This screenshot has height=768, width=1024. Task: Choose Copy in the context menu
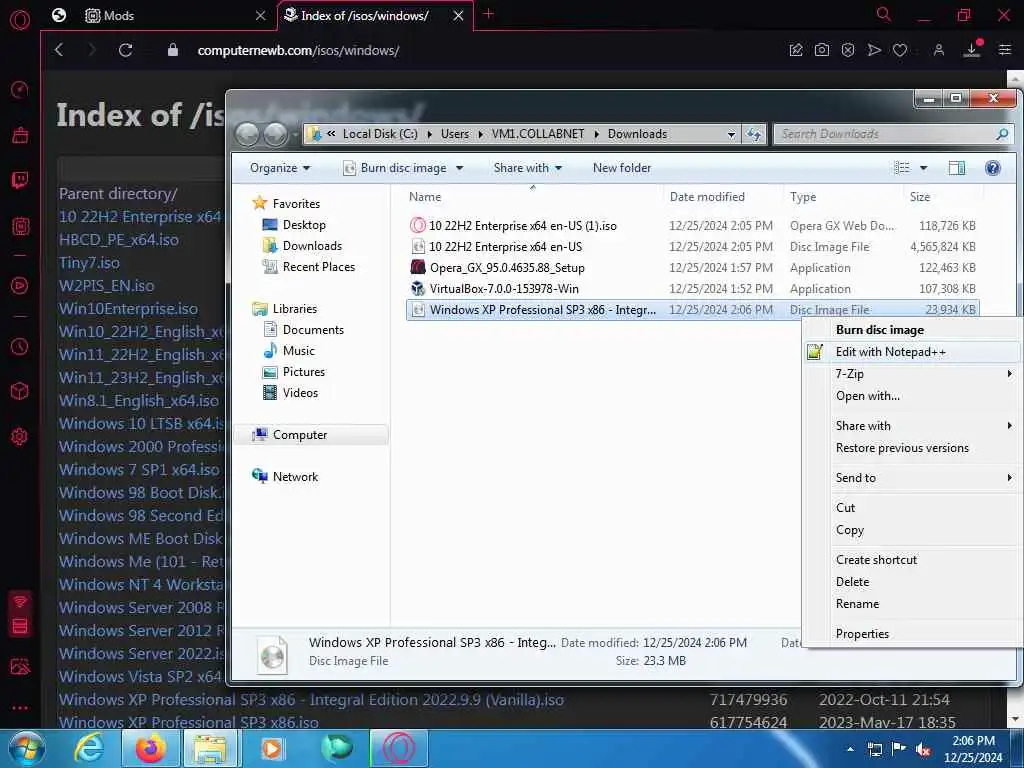tap(912, 530)
